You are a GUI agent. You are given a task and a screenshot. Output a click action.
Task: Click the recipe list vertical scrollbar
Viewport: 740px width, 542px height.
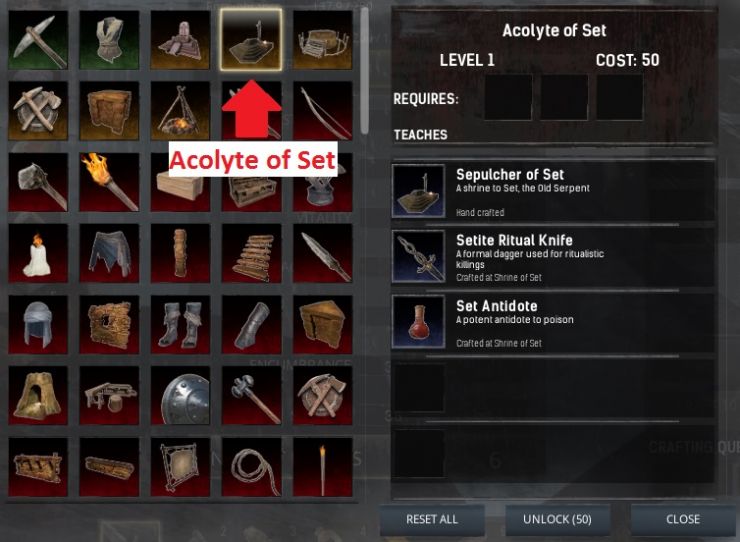(365, 71)
